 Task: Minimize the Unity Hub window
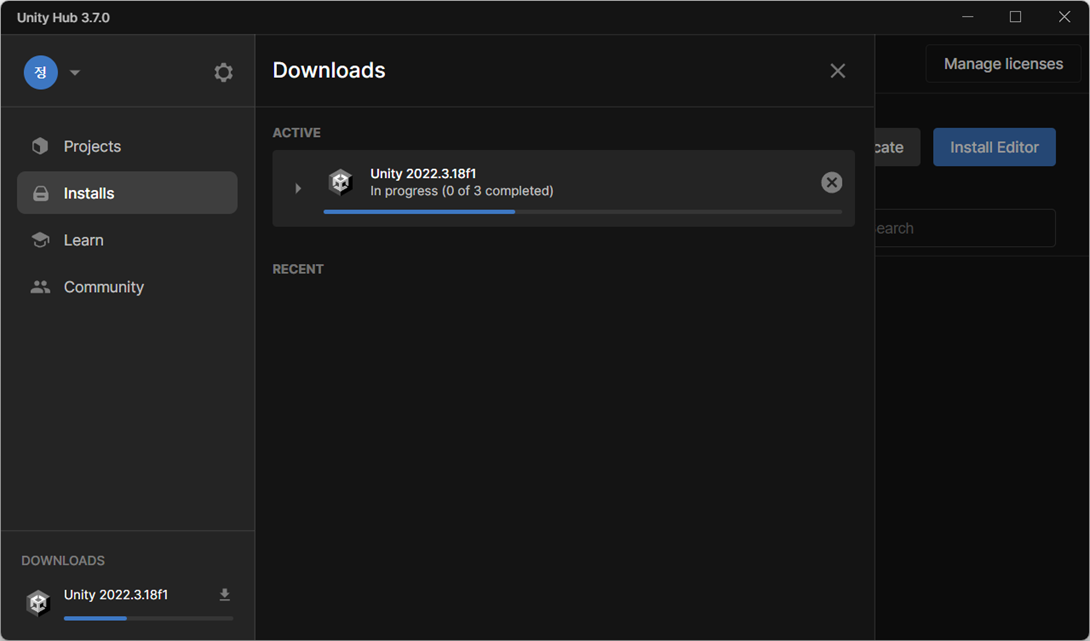click(x=968, y=17)
